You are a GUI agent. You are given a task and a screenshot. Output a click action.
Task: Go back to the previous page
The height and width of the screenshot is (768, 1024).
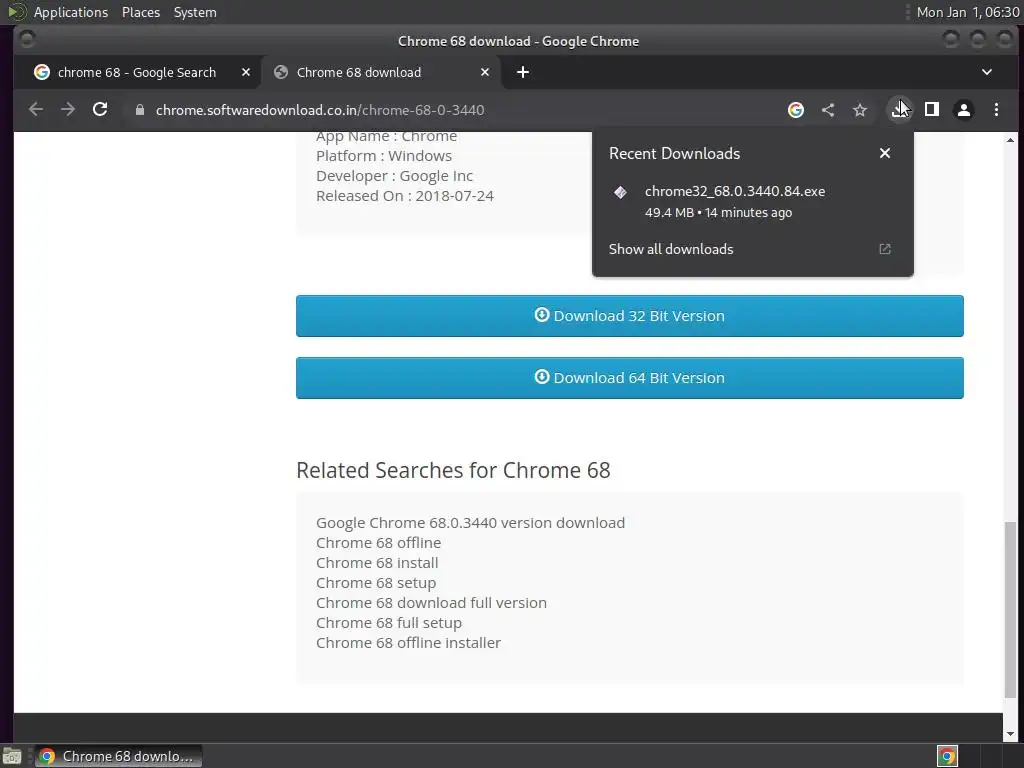coord(36,110)
